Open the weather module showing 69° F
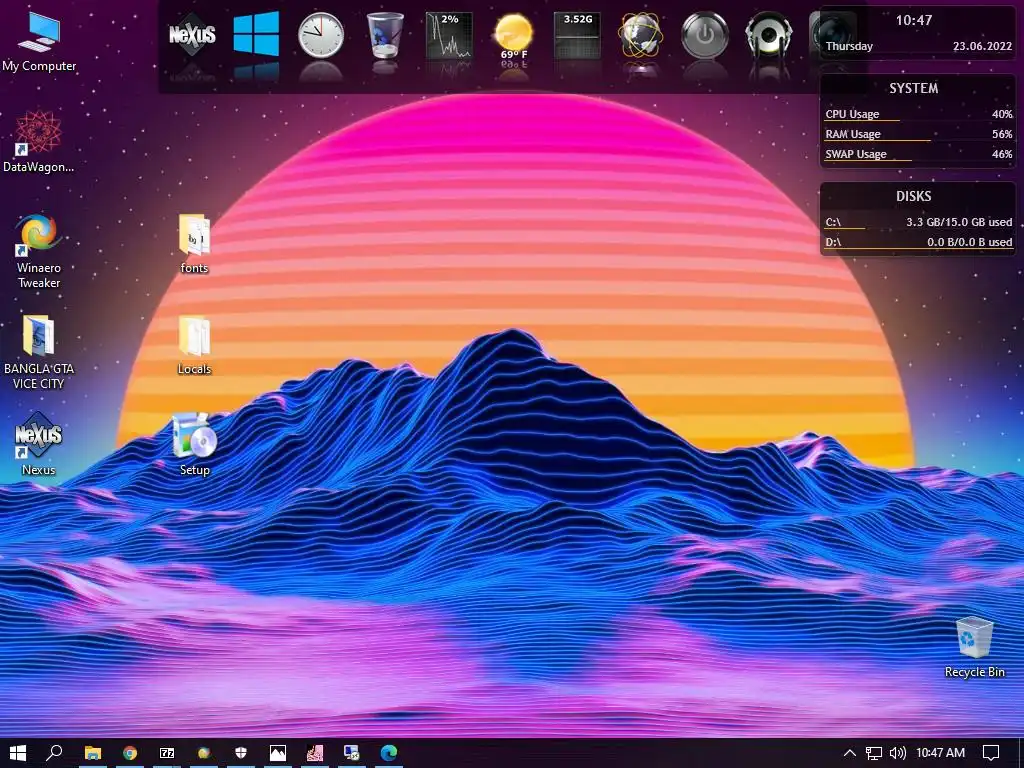The height and width of the screenshot is (768, 1024). click(513, 36)
